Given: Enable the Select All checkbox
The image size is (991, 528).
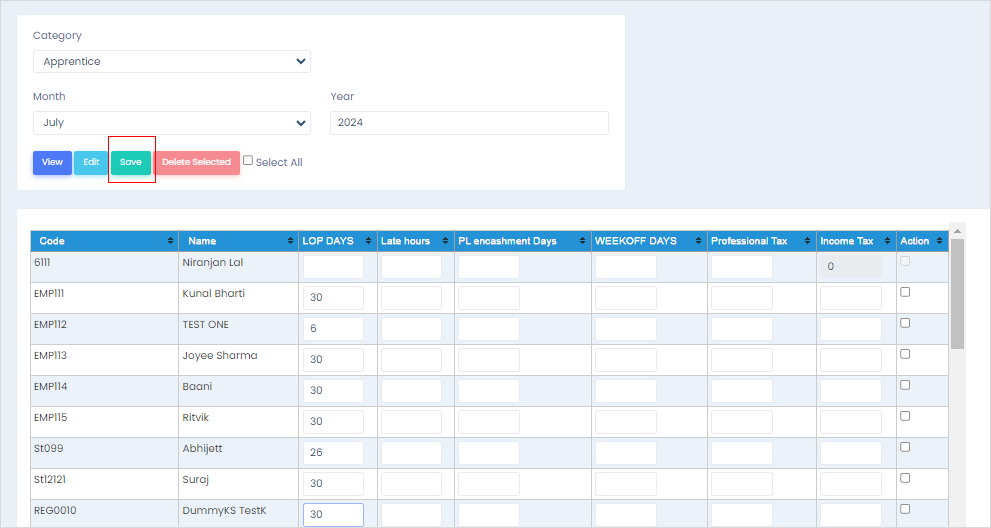Looking at the screenshot, I should (x=248, y=161).
